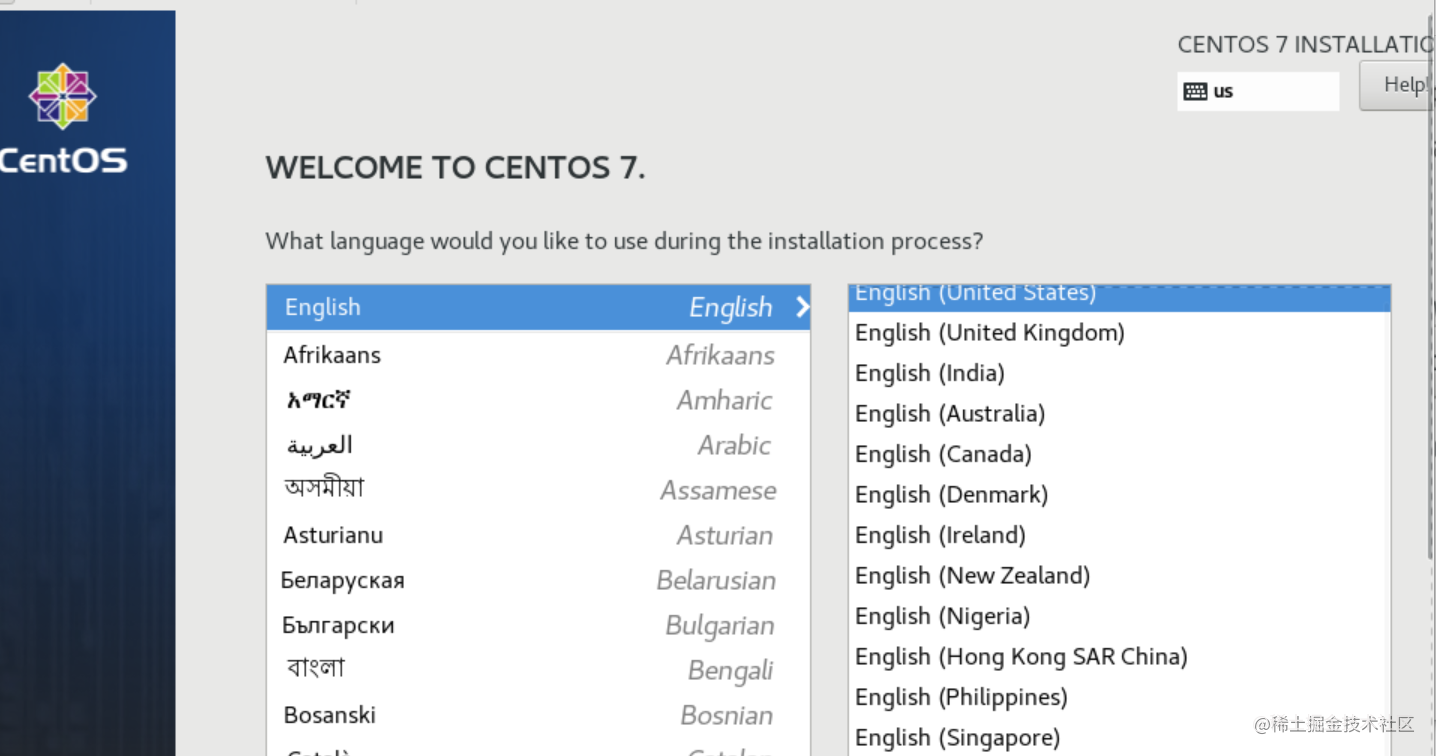Choose Bosanski language entry
This screenshot has height=756, width=1436.
[538, 715]
